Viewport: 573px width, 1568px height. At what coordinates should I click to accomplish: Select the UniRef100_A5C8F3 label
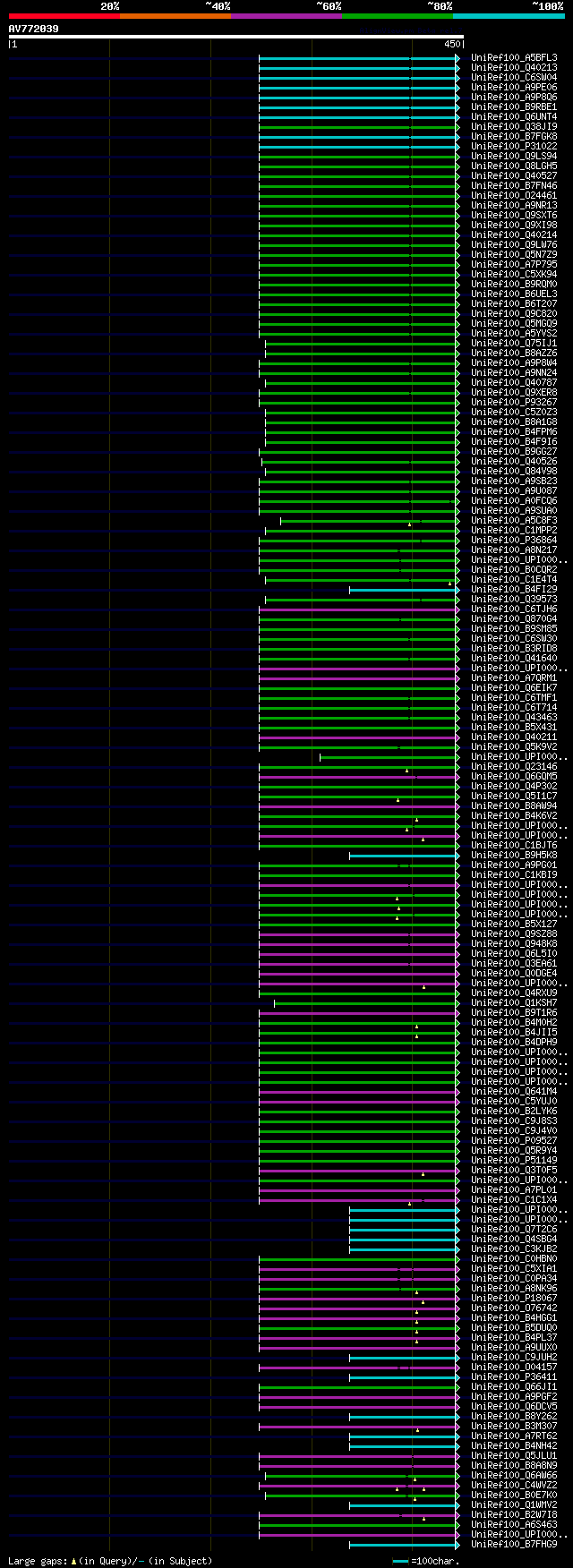click(x=514, y=521)
